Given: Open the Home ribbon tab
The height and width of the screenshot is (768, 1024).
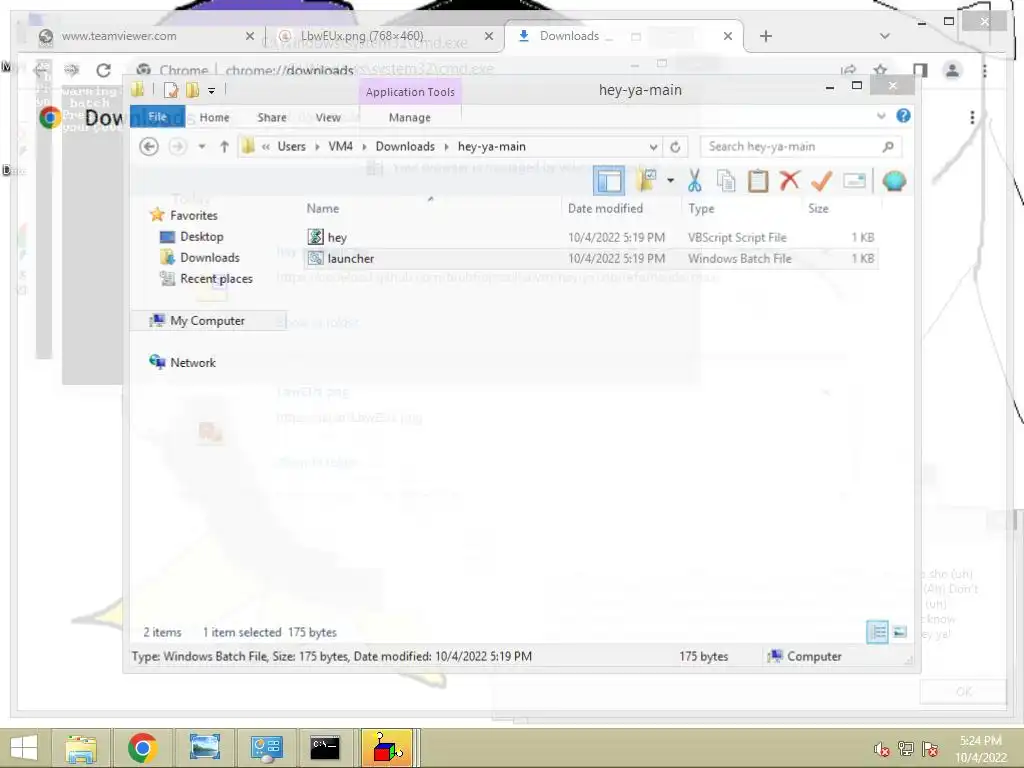Looking at the screenshot, I should coord(214,118).
